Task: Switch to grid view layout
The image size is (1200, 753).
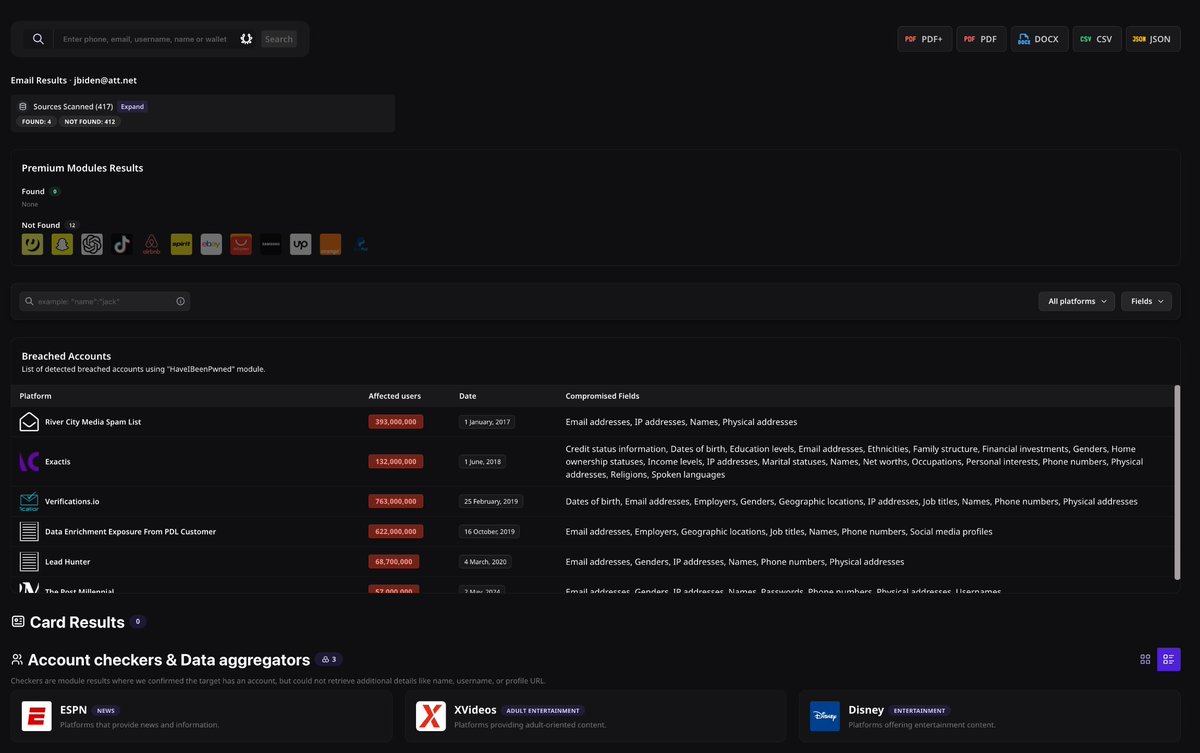Action: click(x=1145, y=660)
